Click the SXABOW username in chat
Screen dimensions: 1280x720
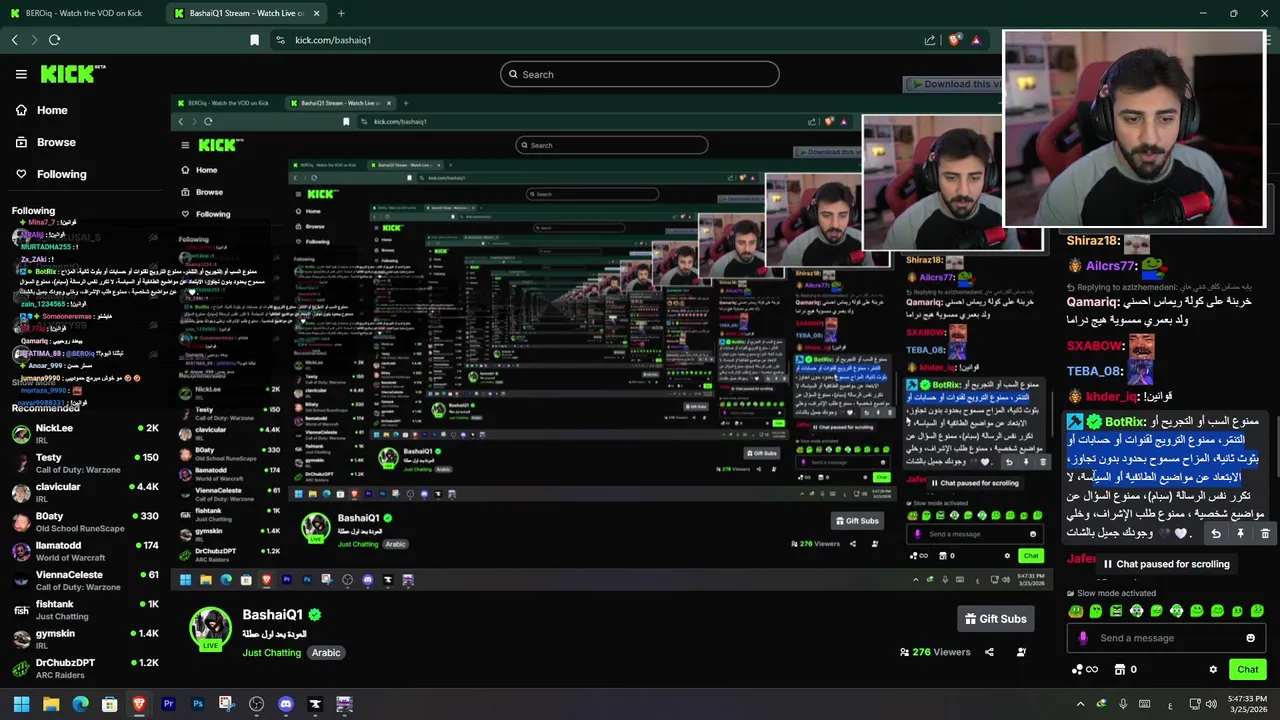point(1094,346)
